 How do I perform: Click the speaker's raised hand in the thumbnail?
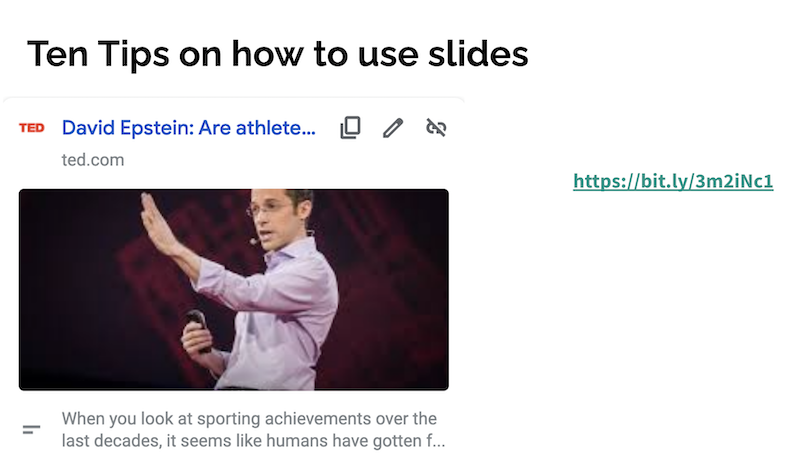pyautogui.click(x=158, y=224)
